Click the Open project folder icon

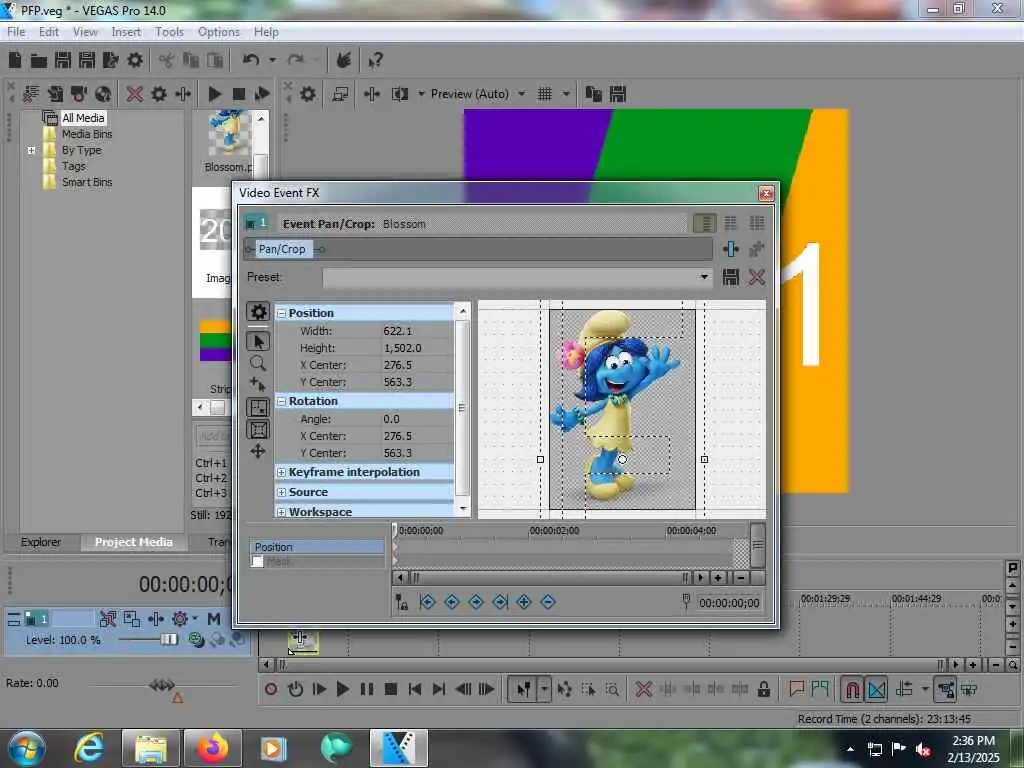click(x=39, y=61)
